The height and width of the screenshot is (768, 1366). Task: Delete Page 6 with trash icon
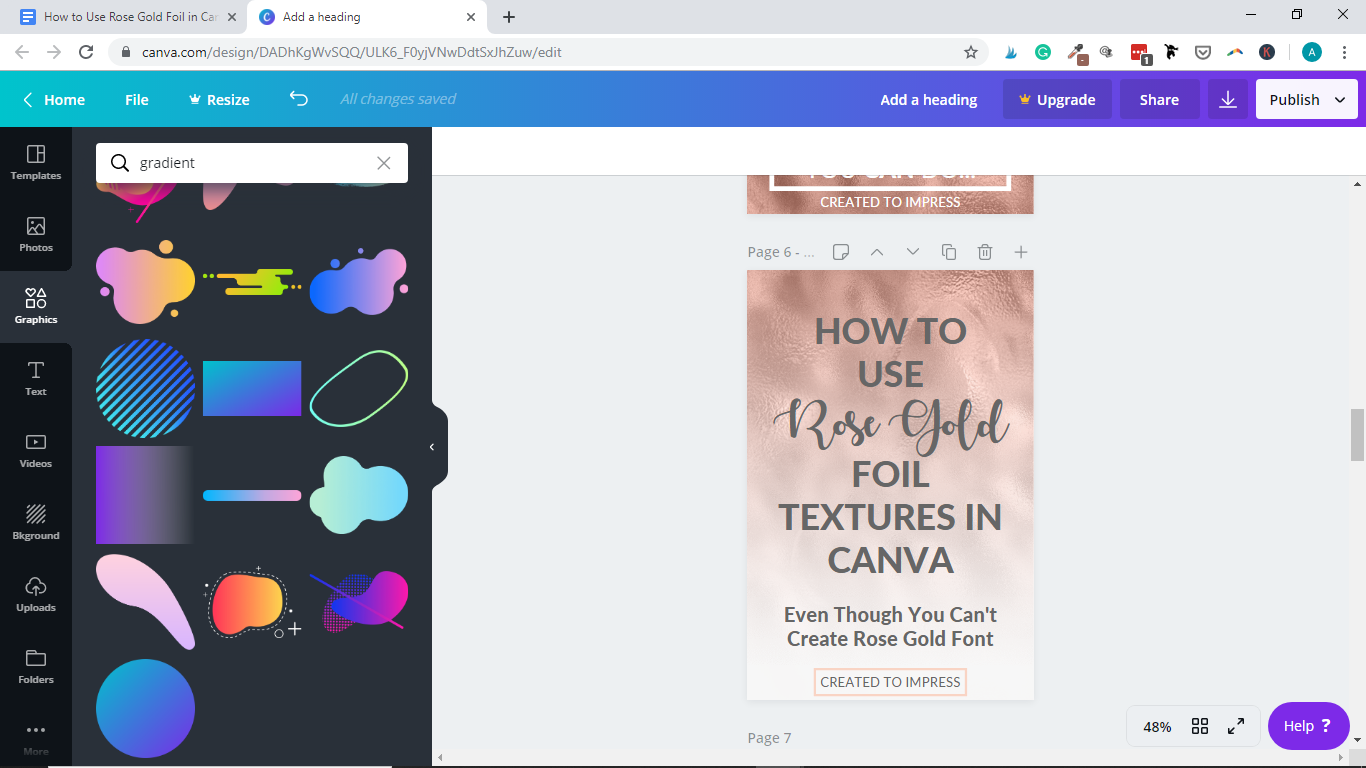(x=985, y=252)
